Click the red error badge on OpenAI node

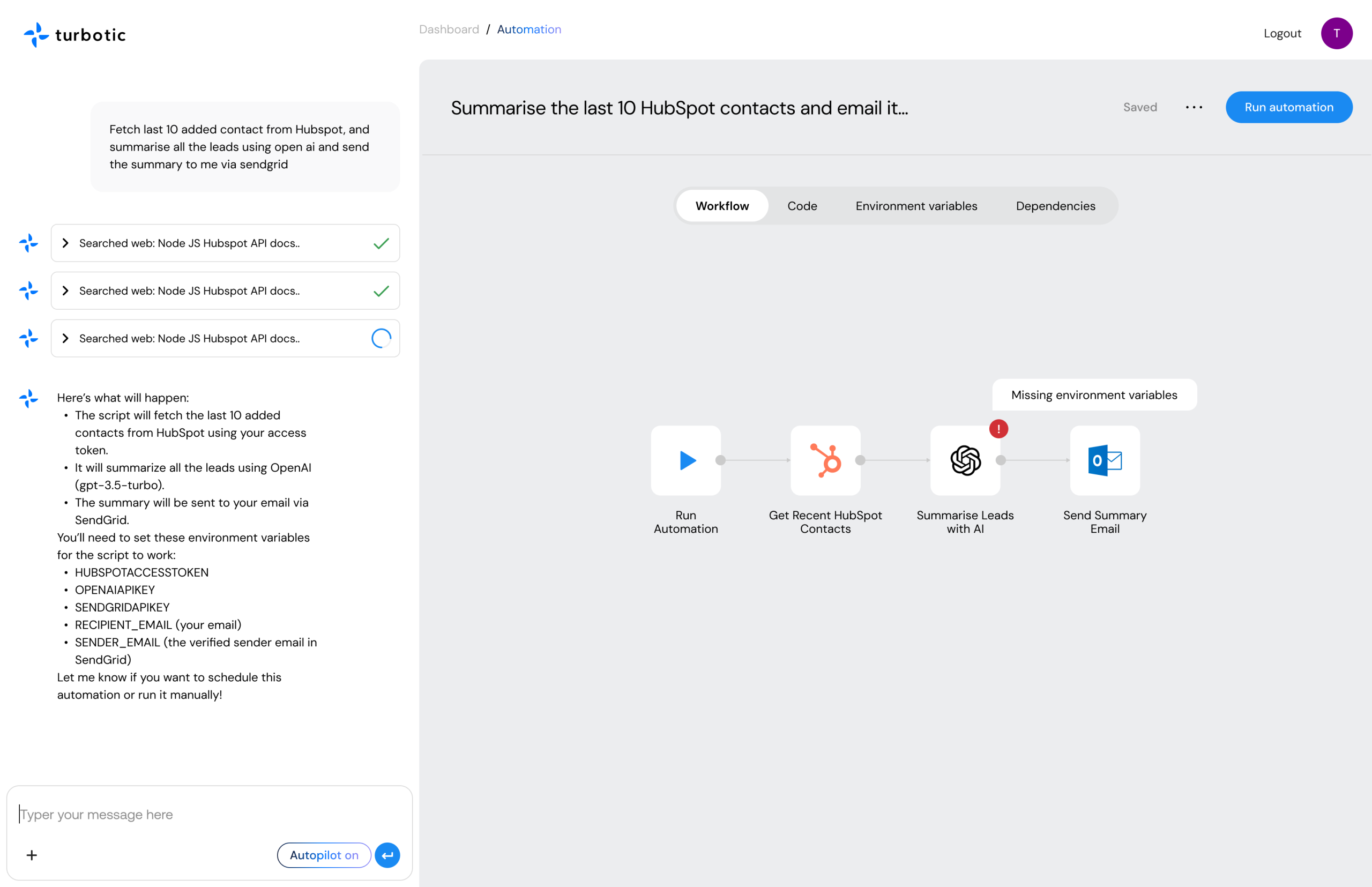[x=998, y=429]
